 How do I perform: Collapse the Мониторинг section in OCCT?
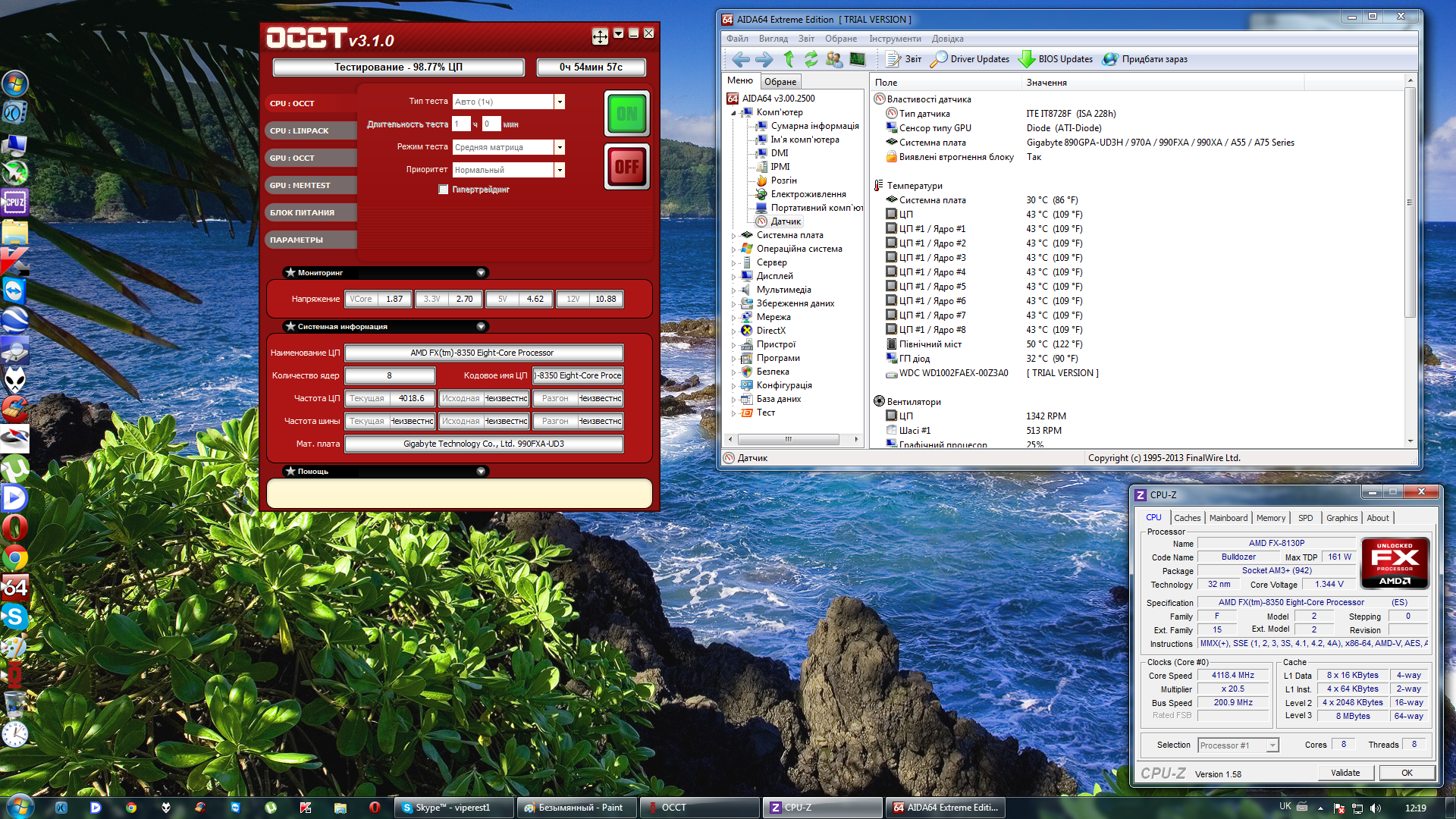pyautogui.click(x=481, y=272)
